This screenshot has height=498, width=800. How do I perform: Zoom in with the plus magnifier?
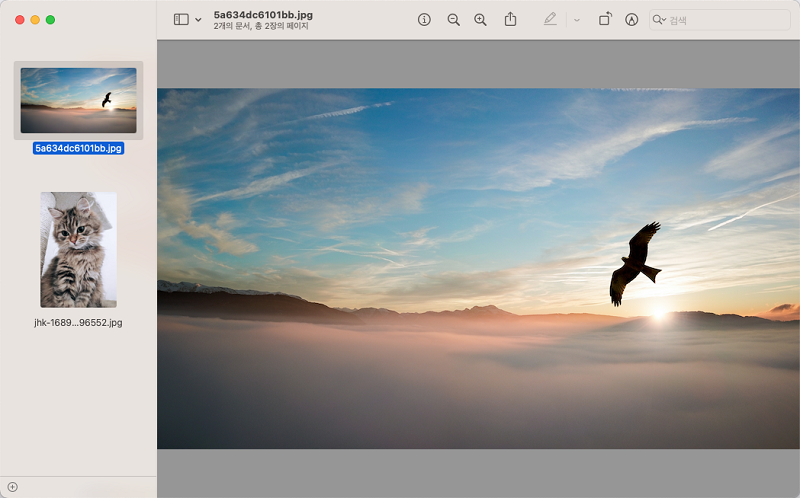click(x=480, y=20)
